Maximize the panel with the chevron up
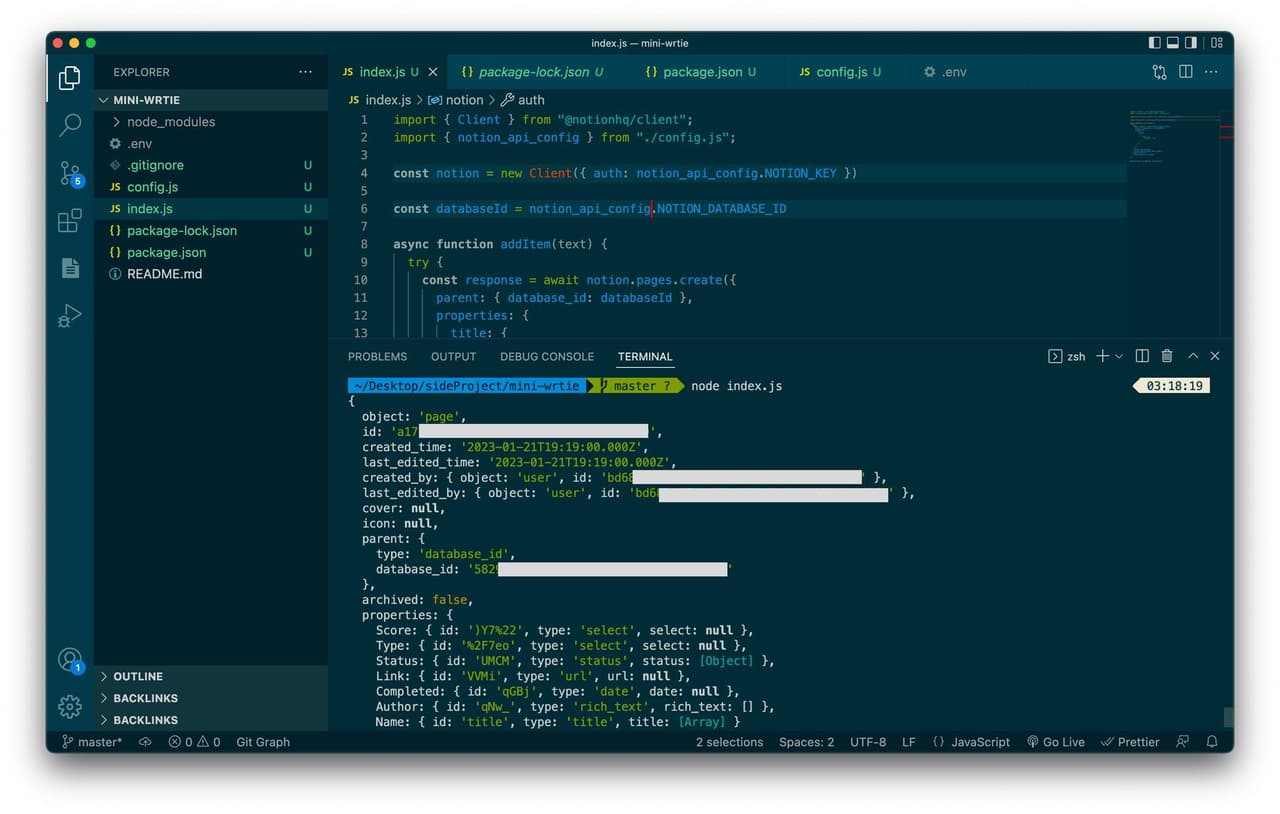The height and width of the screenshot is (814, 1280). 1192,356
